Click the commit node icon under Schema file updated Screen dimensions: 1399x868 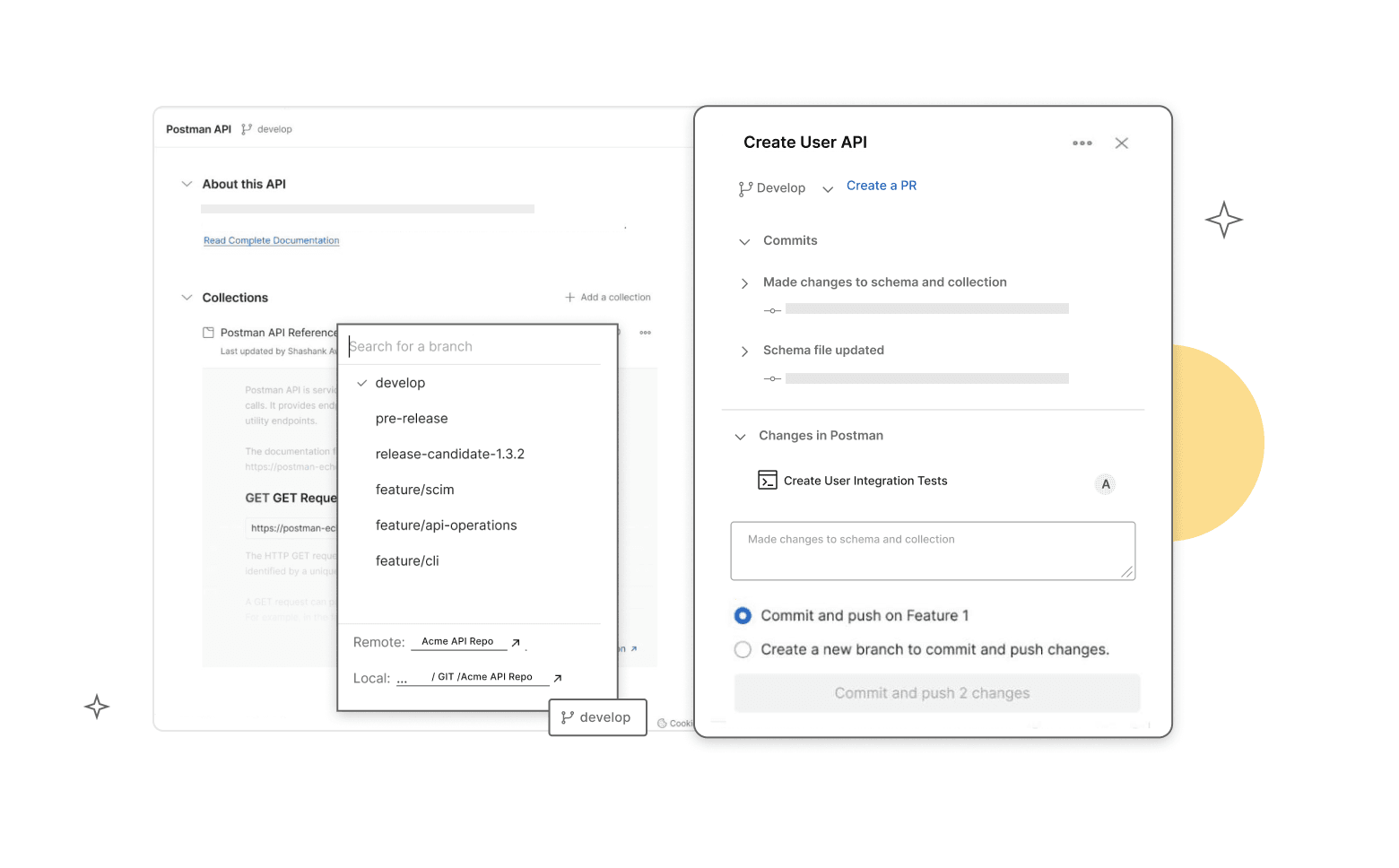click(772, 378)
